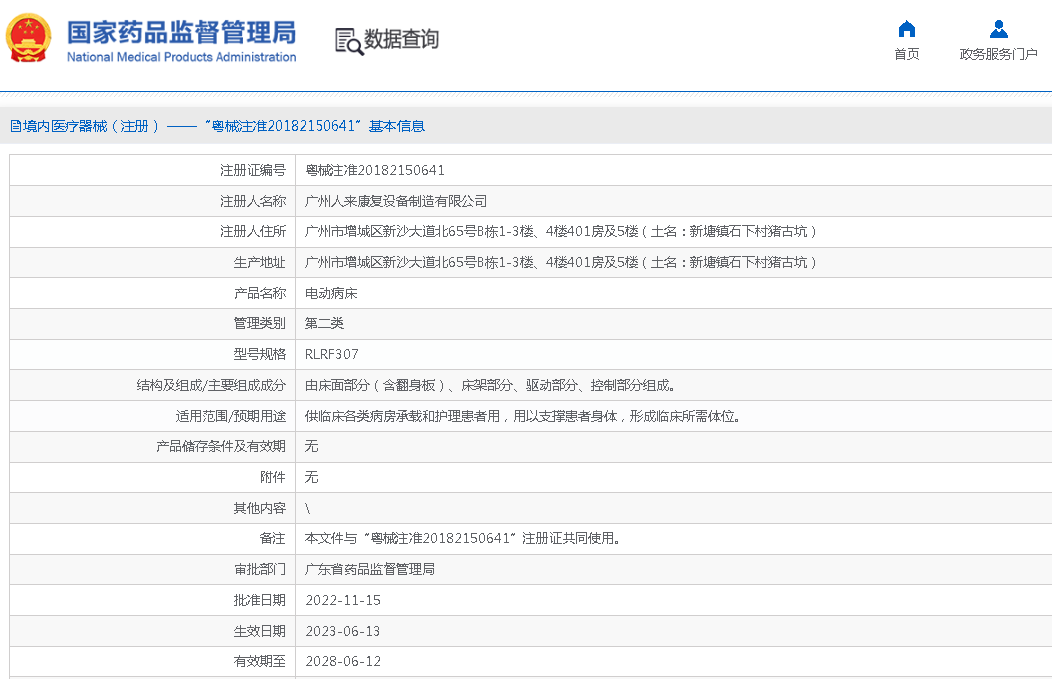The height and width of the screenshot is (679, 1052).
Task: Click the 注册人住所 address value
Action: point(561,231)
